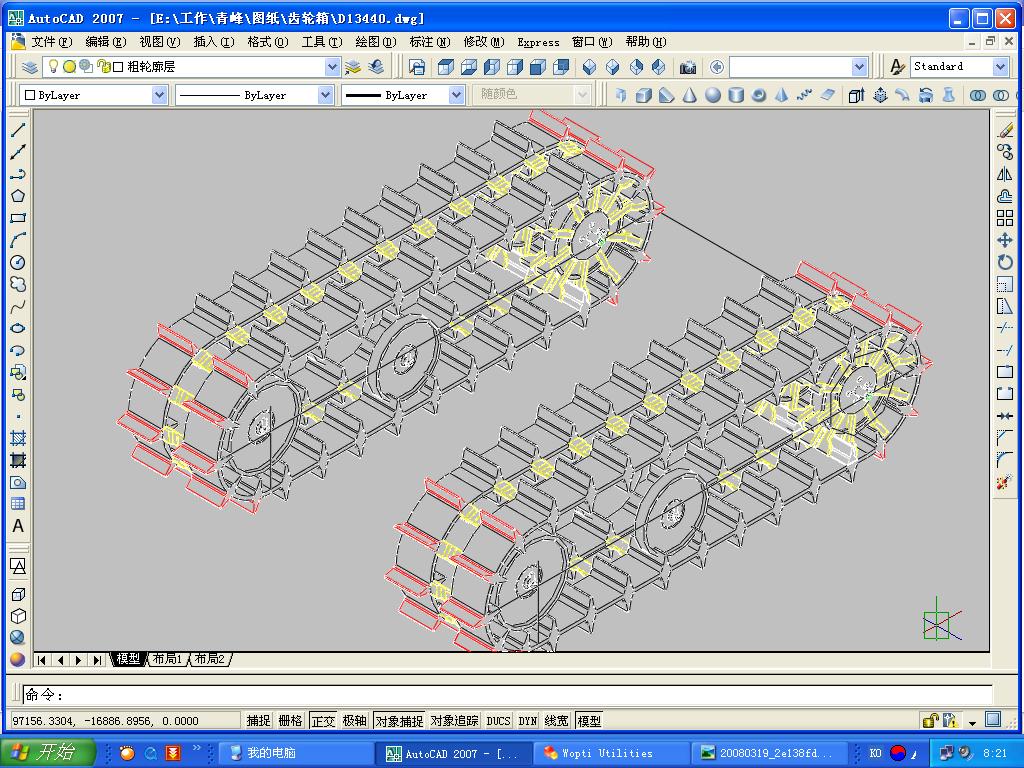
Task: Toggle 正交 ortho mode in status bar
Action: pyautogui.click(x=323, y=721)
